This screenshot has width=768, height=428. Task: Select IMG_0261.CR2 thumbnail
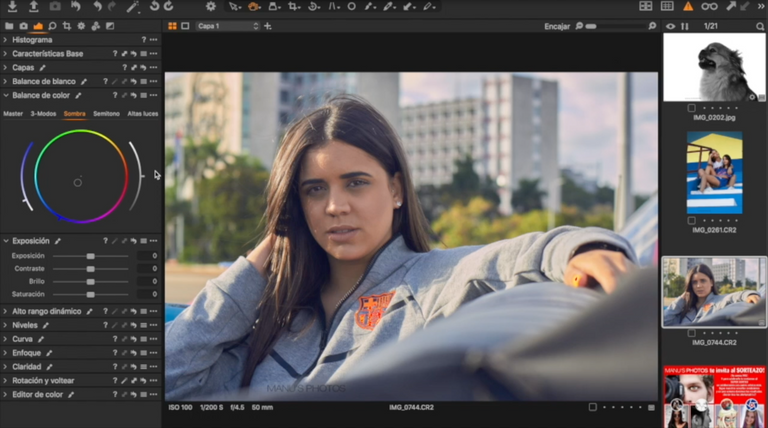(714, 172)
